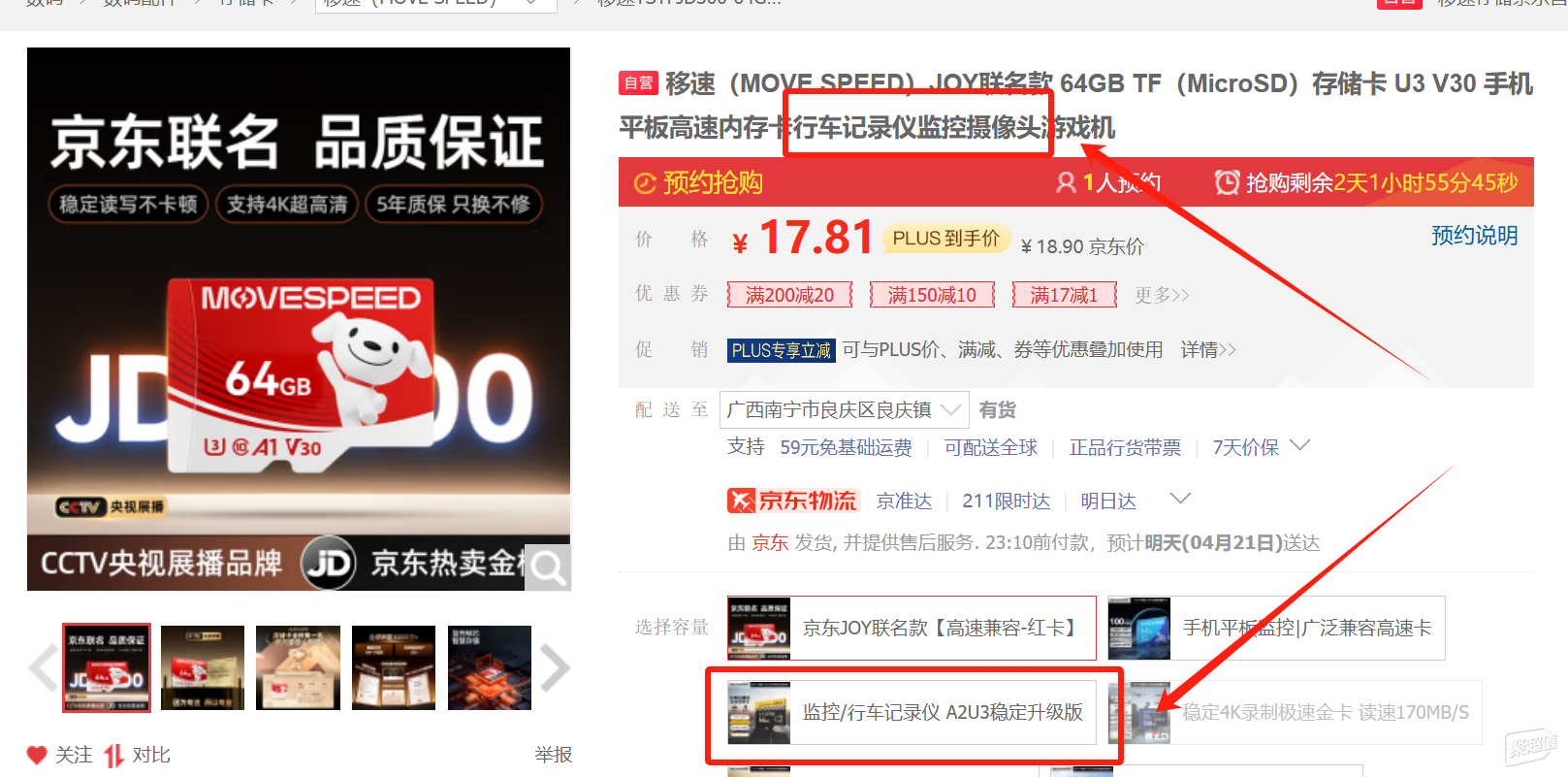Expand the 京东物流 delivery options chevron
Screen dimensions: 1568x777
(1180, 499)
